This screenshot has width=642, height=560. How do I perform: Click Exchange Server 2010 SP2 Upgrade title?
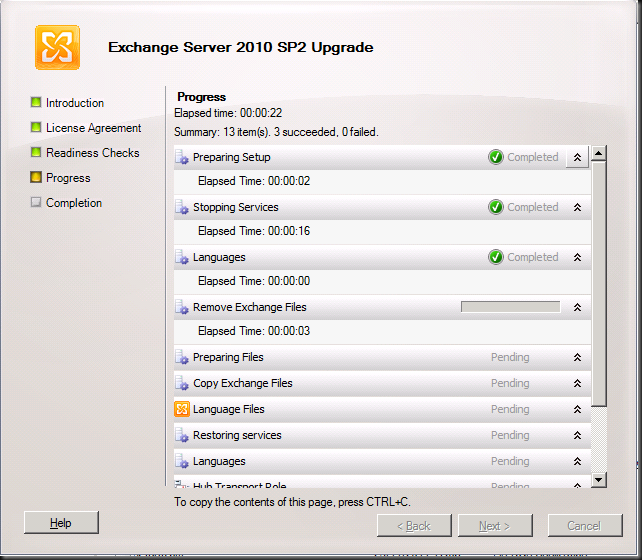click(x=241, y=47)
